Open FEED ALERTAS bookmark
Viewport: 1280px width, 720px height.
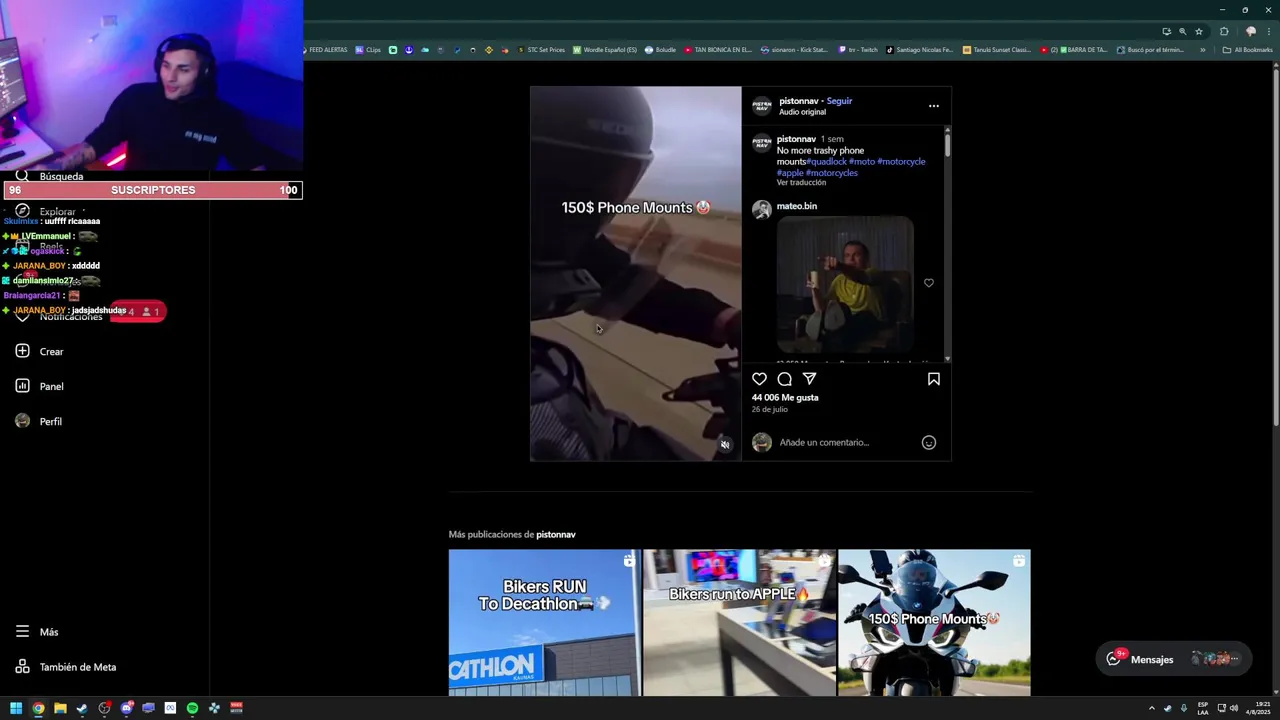(x=324, y=50)
